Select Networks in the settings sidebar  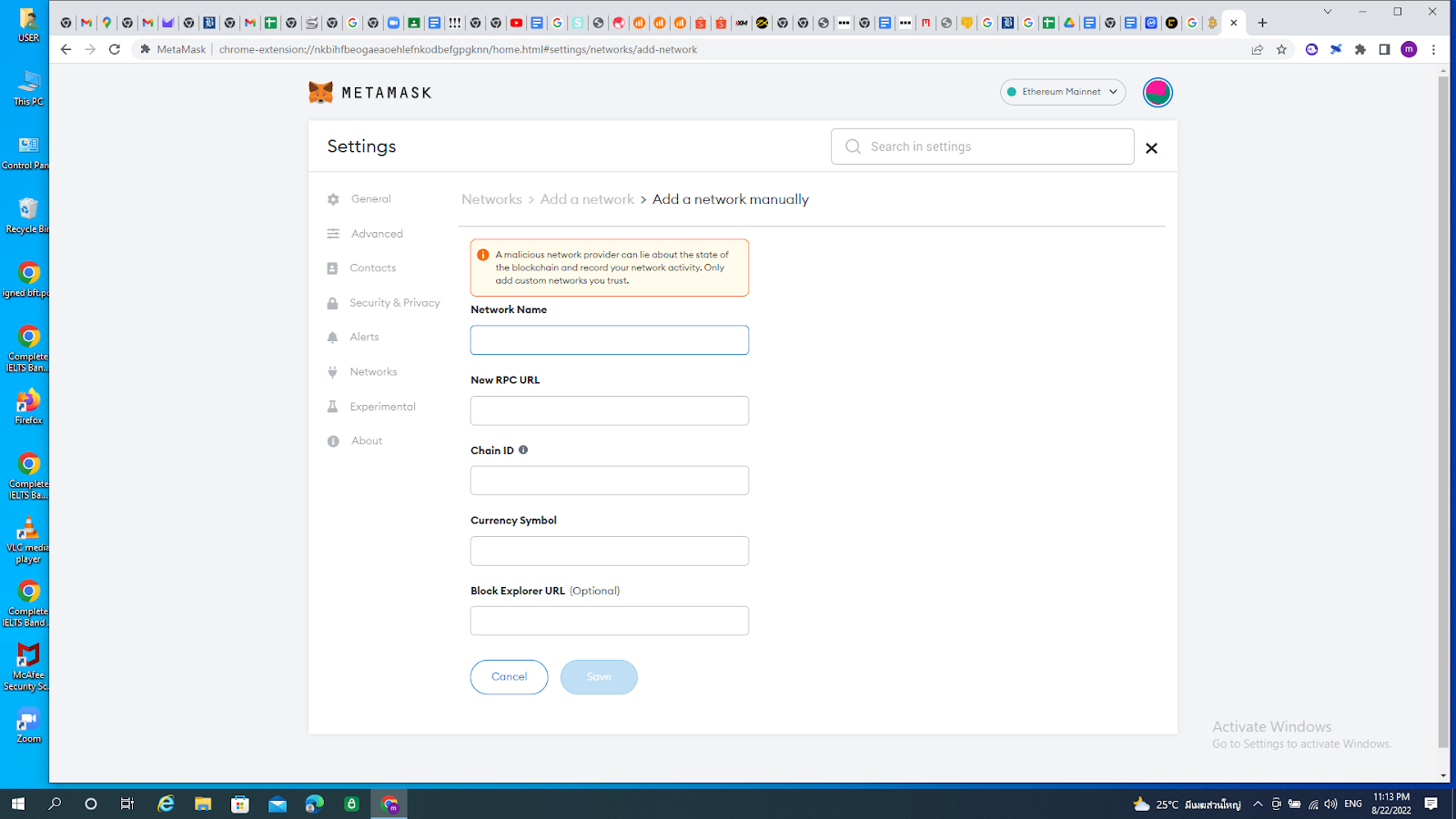click(x=362, y=372)
